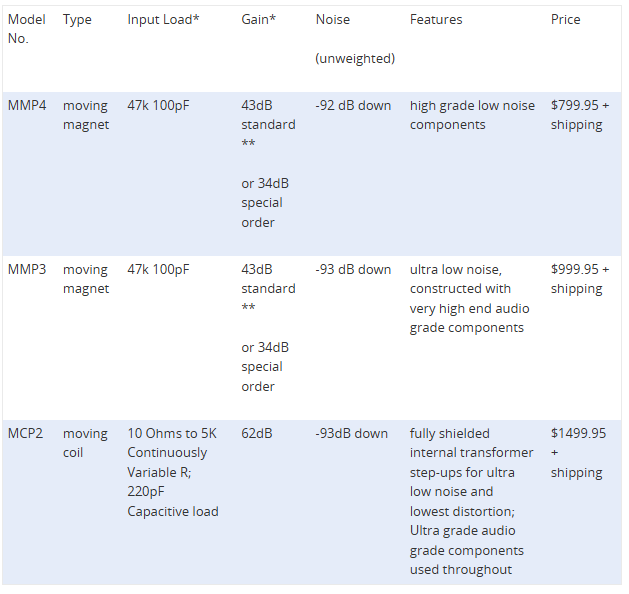This screenshot has height=594, width=629.
Task: Click the MMP3 model number cell
Action: (27, 269)
